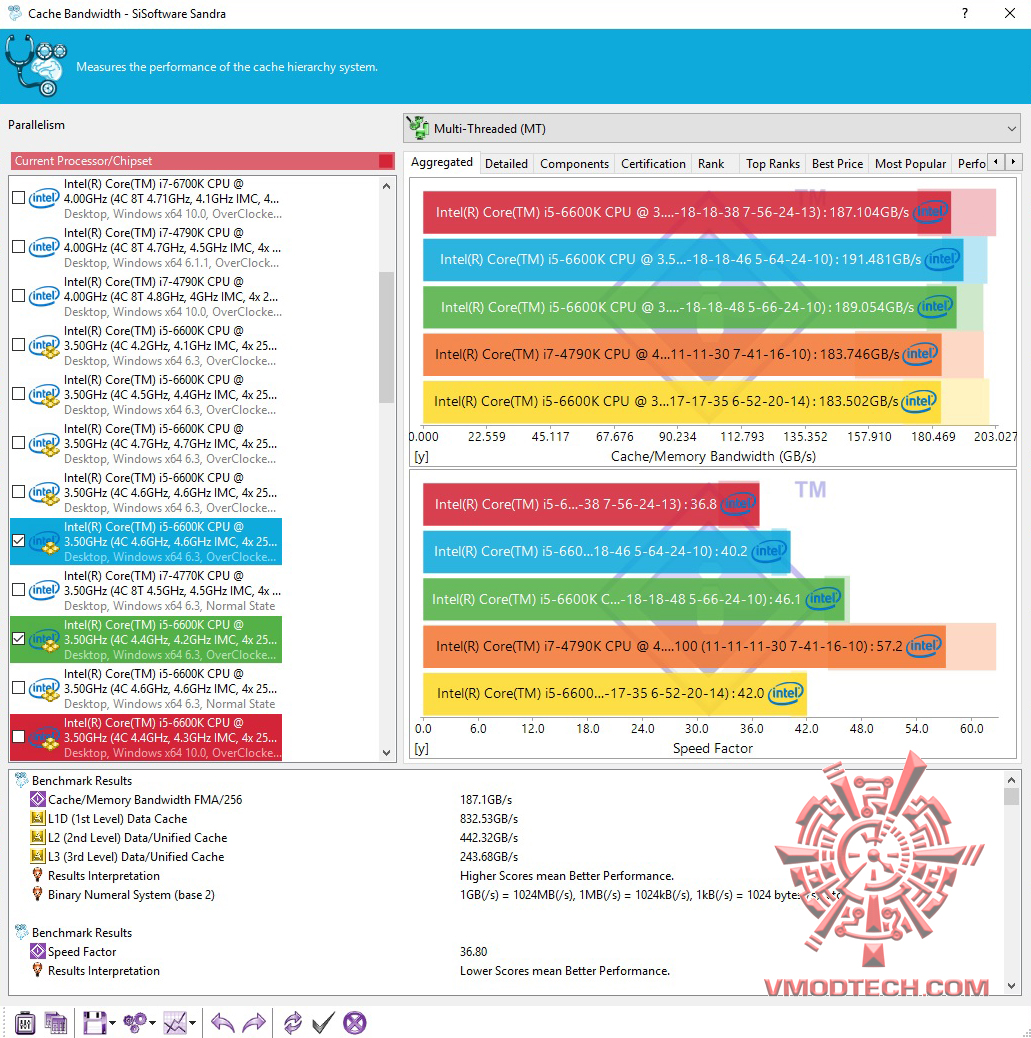The height and width of the screenshot is (1038, 1031).
Task: Click the copy tables icon in bottom toolbar
Action: tap(56, 1023)
